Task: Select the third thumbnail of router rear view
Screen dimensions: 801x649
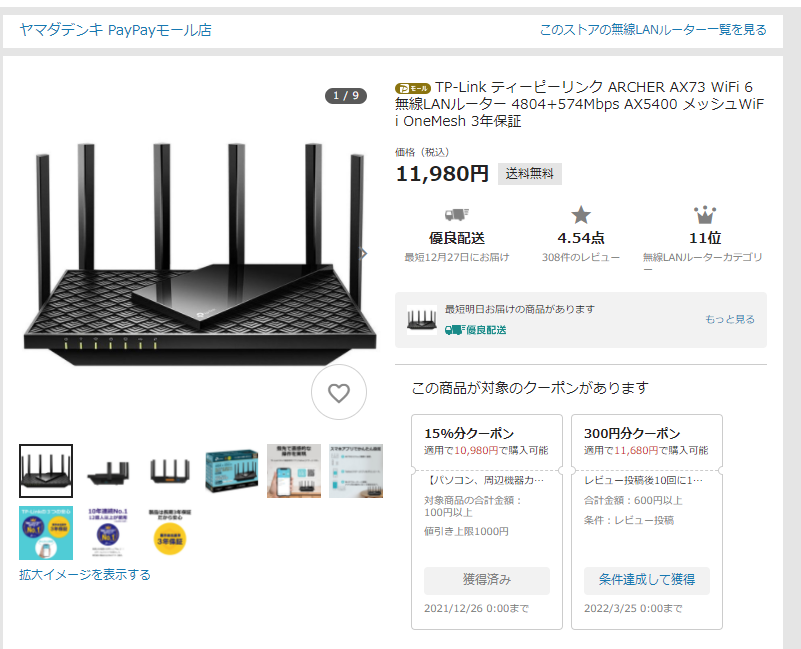Action: point(170,471)
